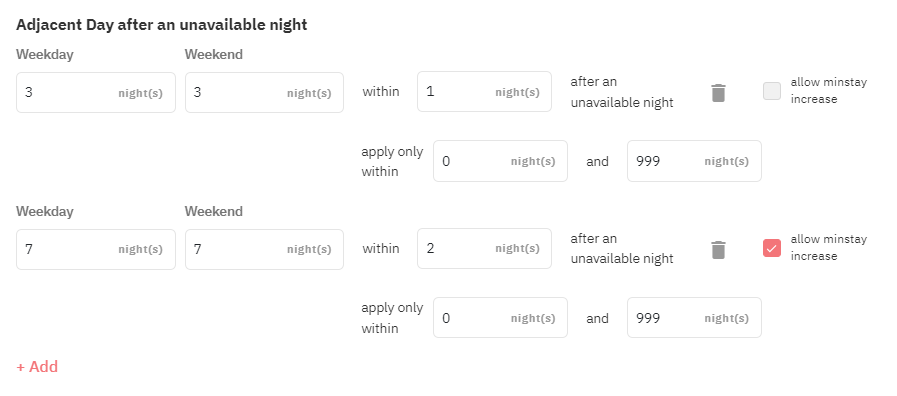Uncheck allow minstay increase on second rule

(x=772, y=248)
